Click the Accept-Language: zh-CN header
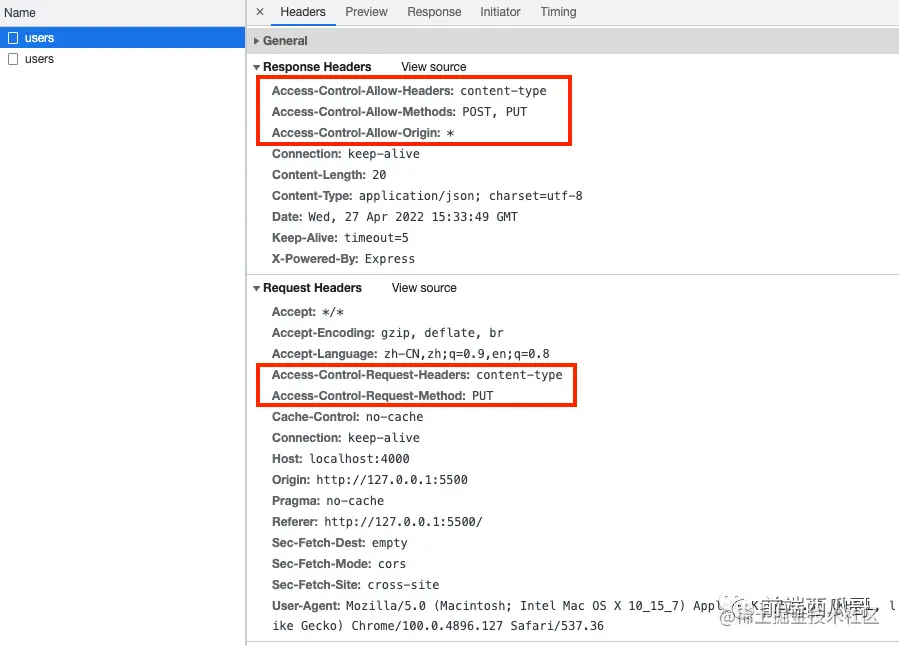Screen dimensions: 899x646 [411, 354]
